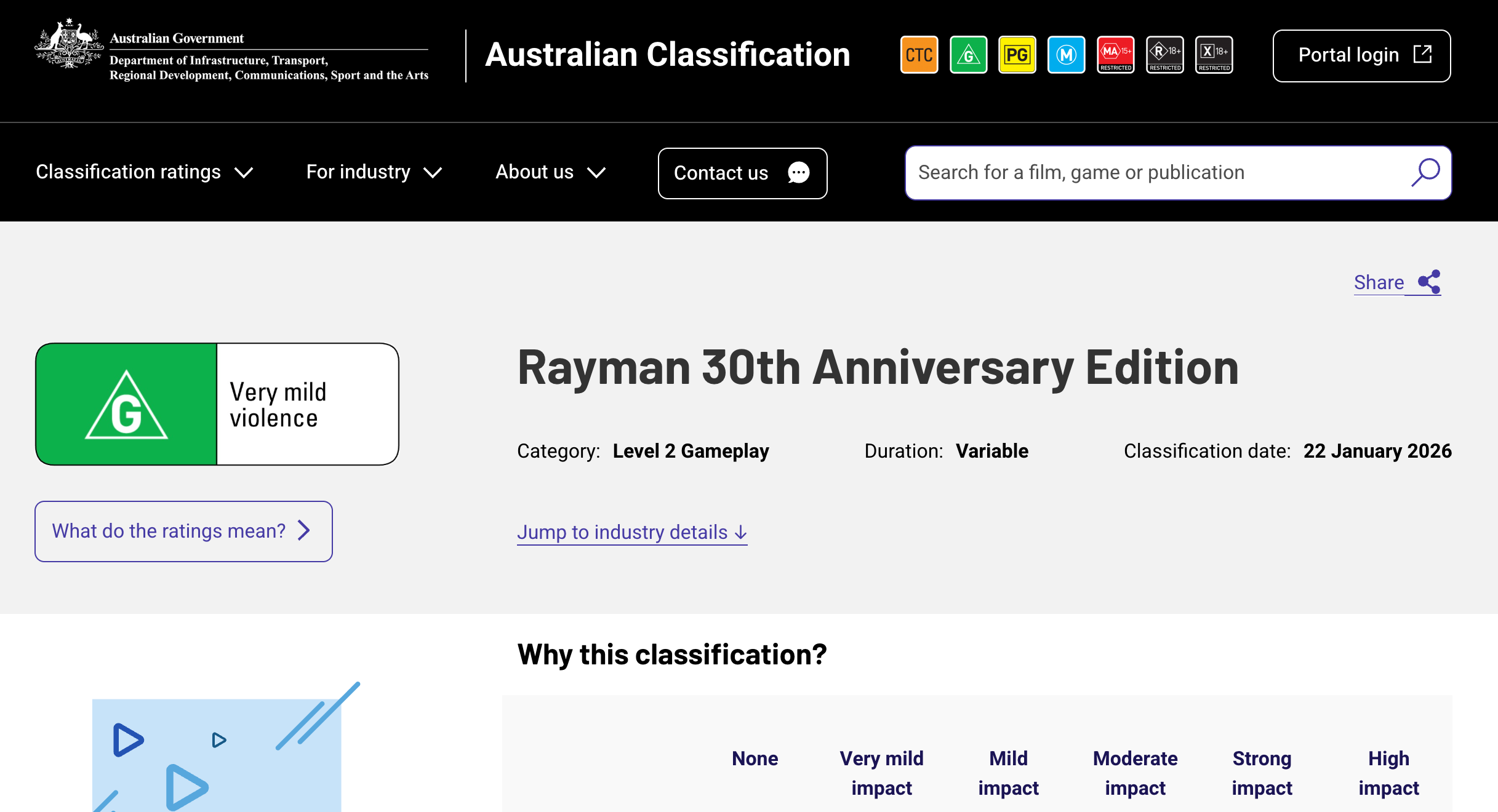Open the For industry dropdown
1498x812 pixels.
tap(374, 172)
